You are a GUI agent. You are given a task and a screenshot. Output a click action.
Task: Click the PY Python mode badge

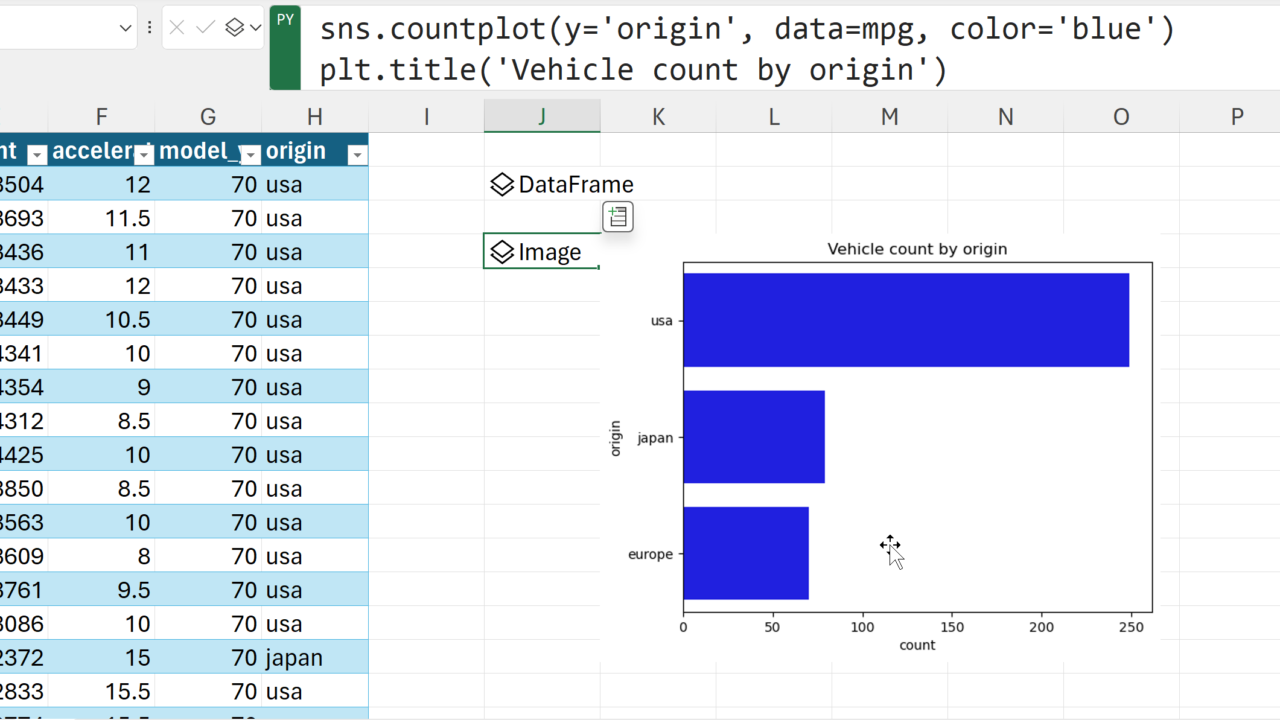pos(285,20)
